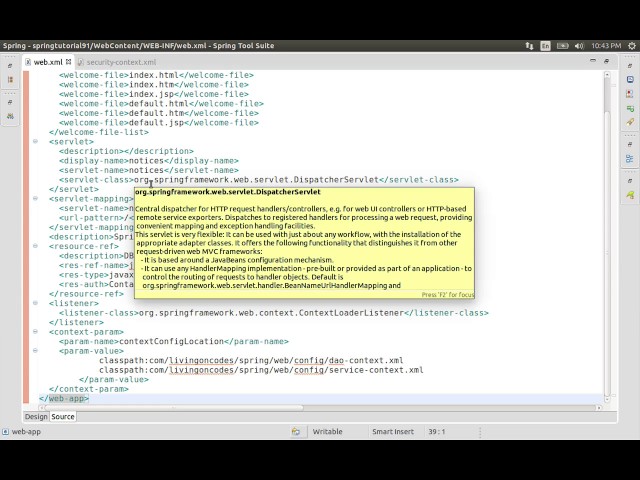Open the Design view tab
The height and width of the screenshot is (480, 640).
(x=35, y=416)
